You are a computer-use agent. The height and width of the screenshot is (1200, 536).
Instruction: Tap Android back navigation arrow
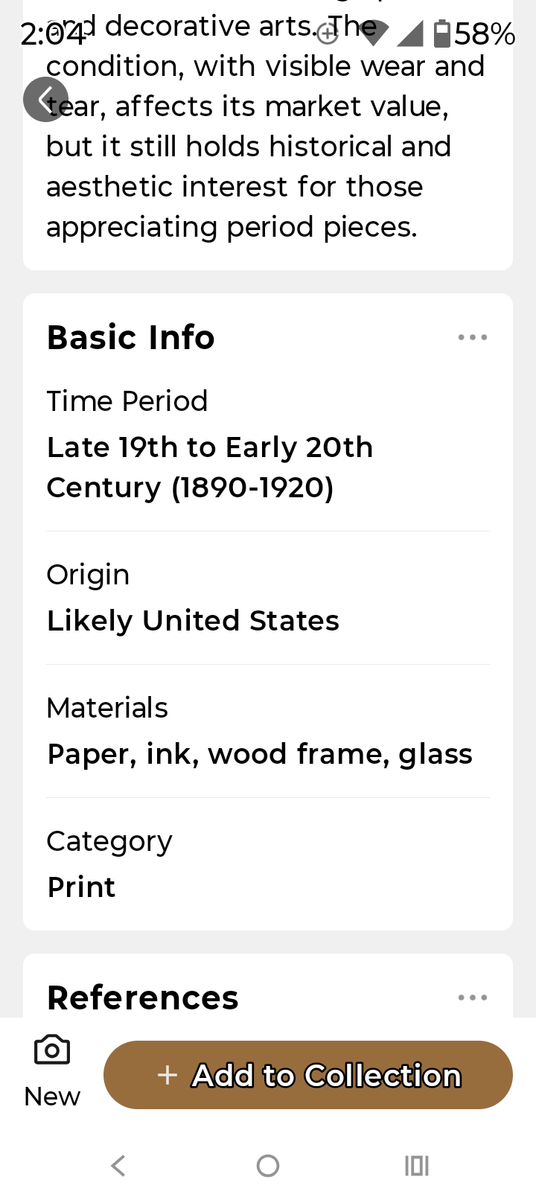tap(118, 1165)
